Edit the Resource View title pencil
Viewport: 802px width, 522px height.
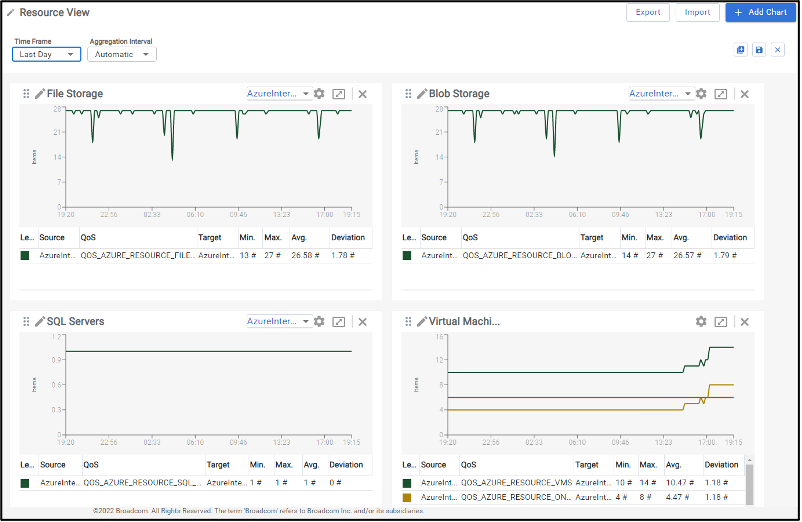point(10,13)
